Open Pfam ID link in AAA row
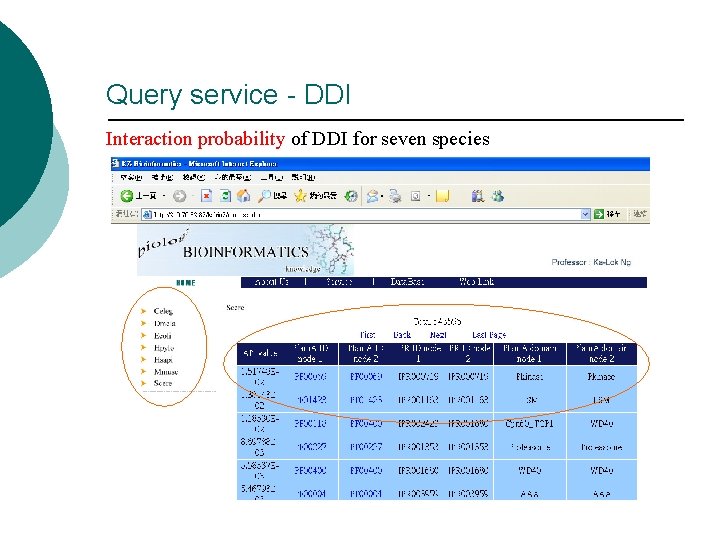 point(310,494)
